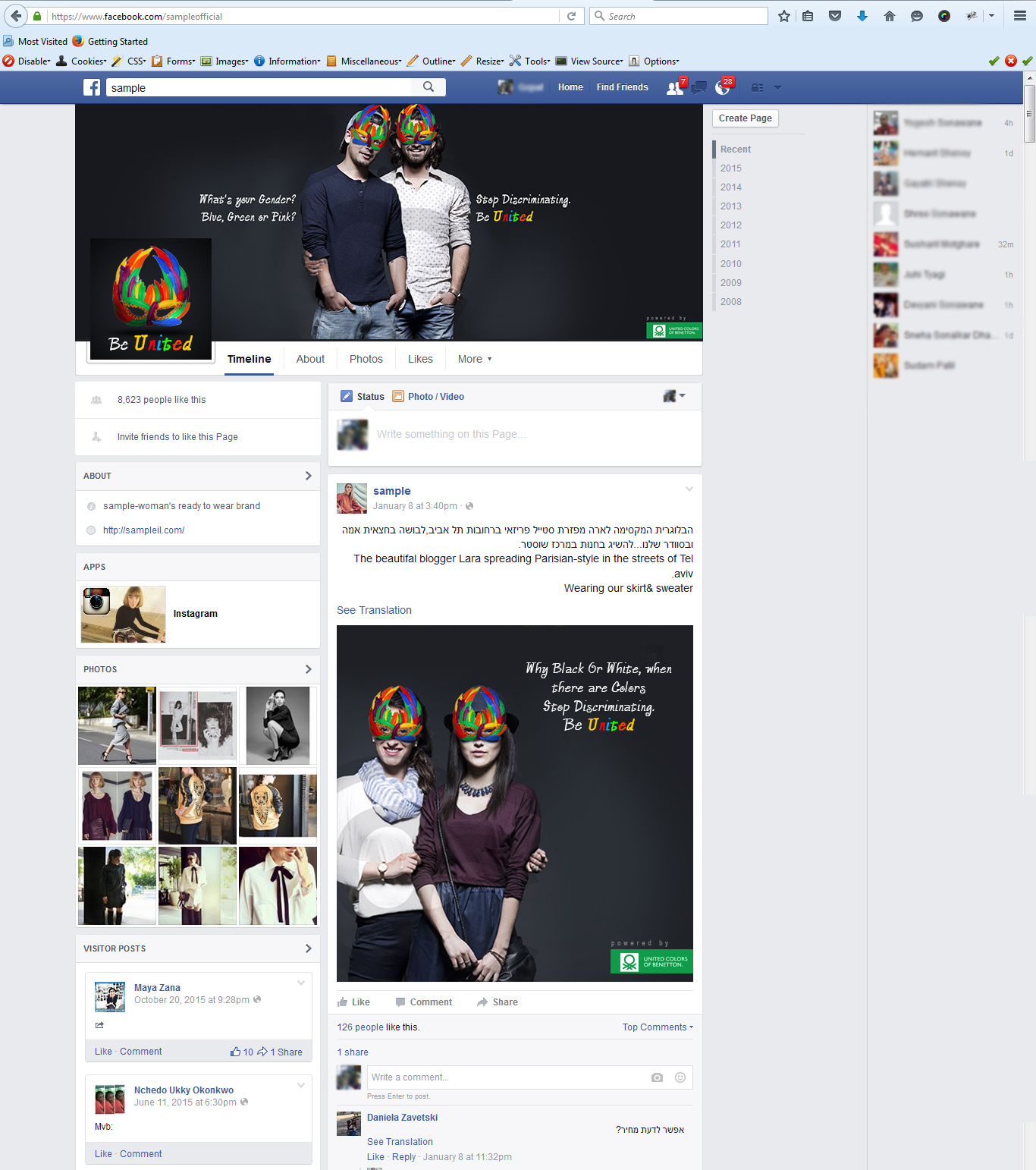Image resolution: width=1036 pixels, height=1170 pixels.
Task: Click the search magnifier button
Action: [x=429, y=87]
